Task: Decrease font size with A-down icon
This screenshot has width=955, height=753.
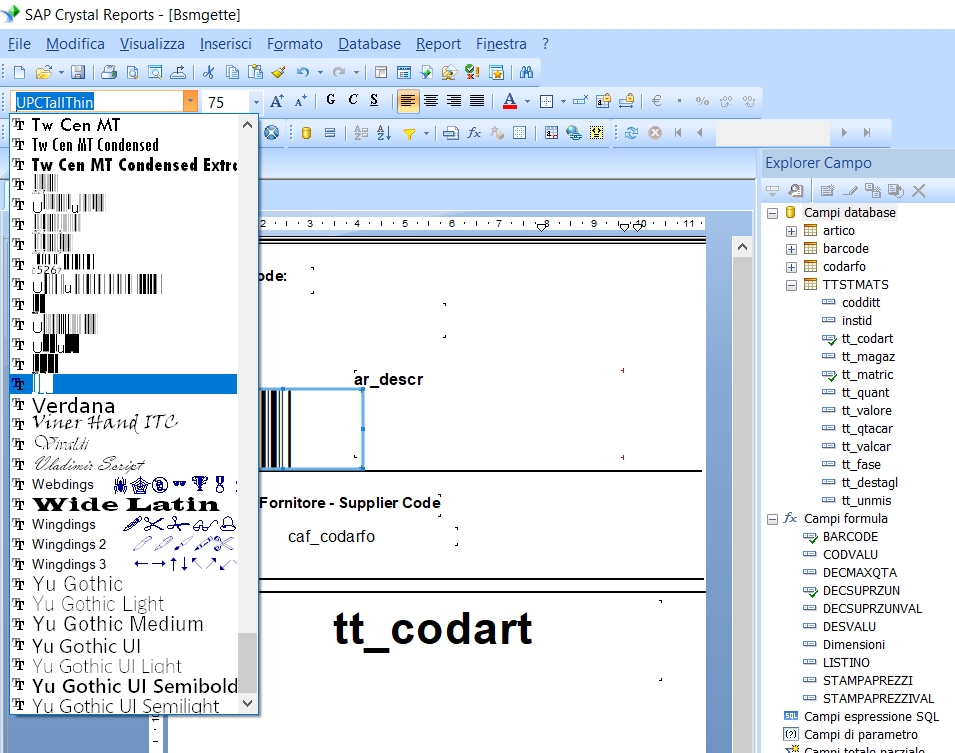Action: pyautogui.click(x=300, y=101)
